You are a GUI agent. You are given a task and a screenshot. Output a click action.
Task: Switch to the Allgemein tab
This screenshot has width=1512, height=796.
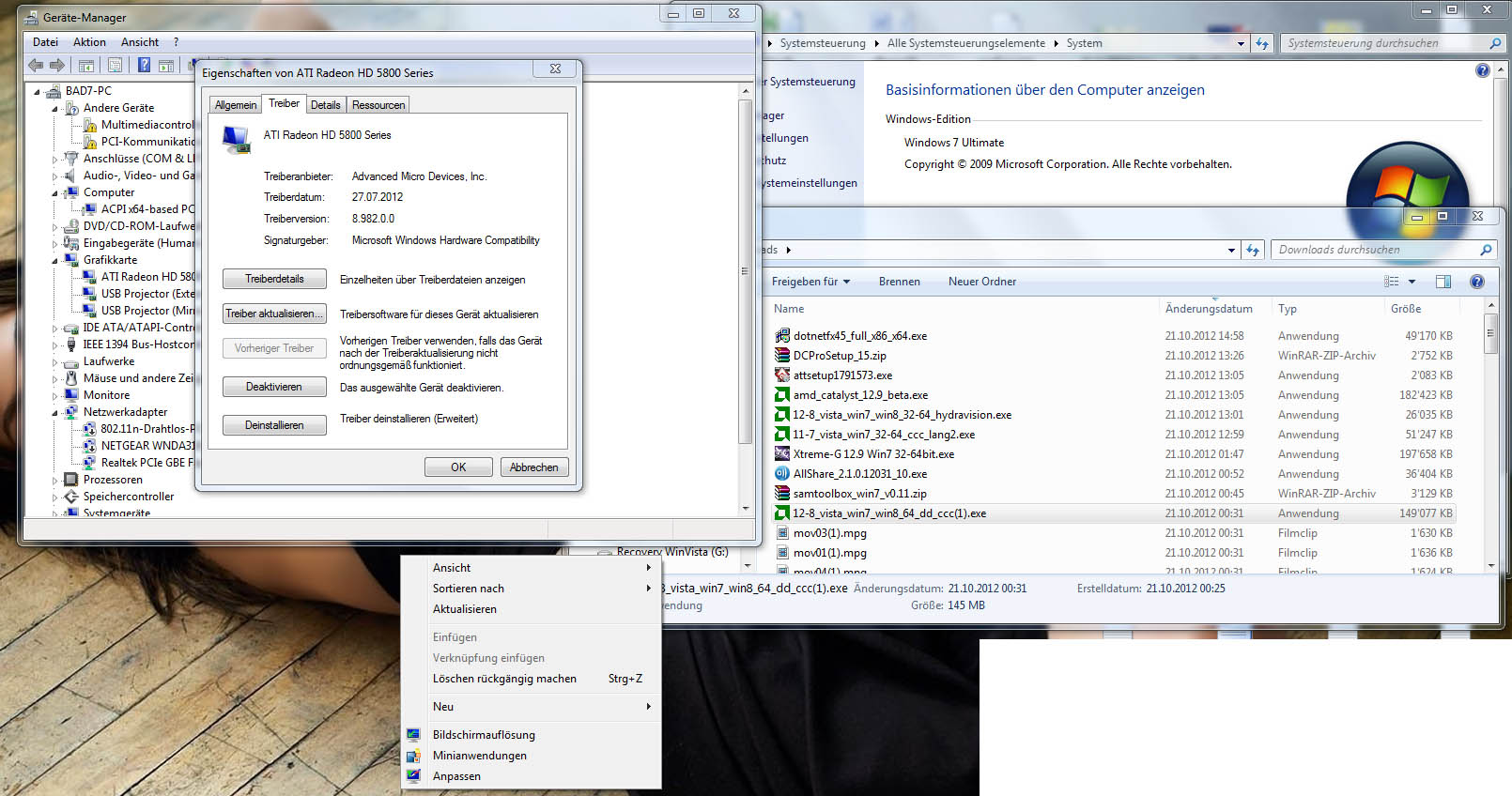236,105
